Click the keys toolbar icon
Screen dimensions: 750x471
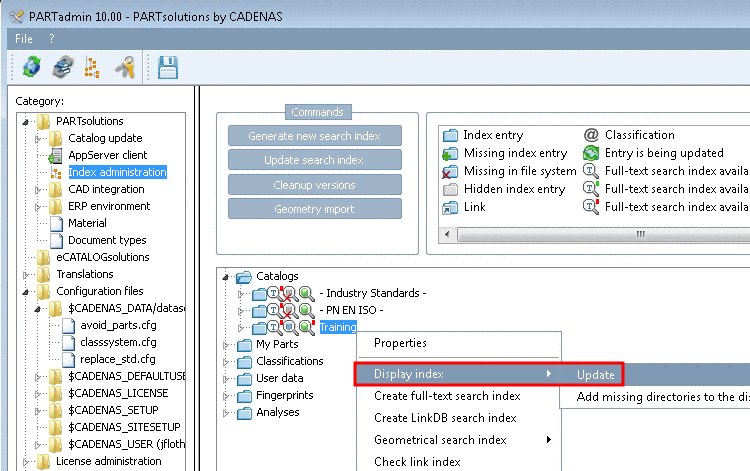click(x=125, y=66)
